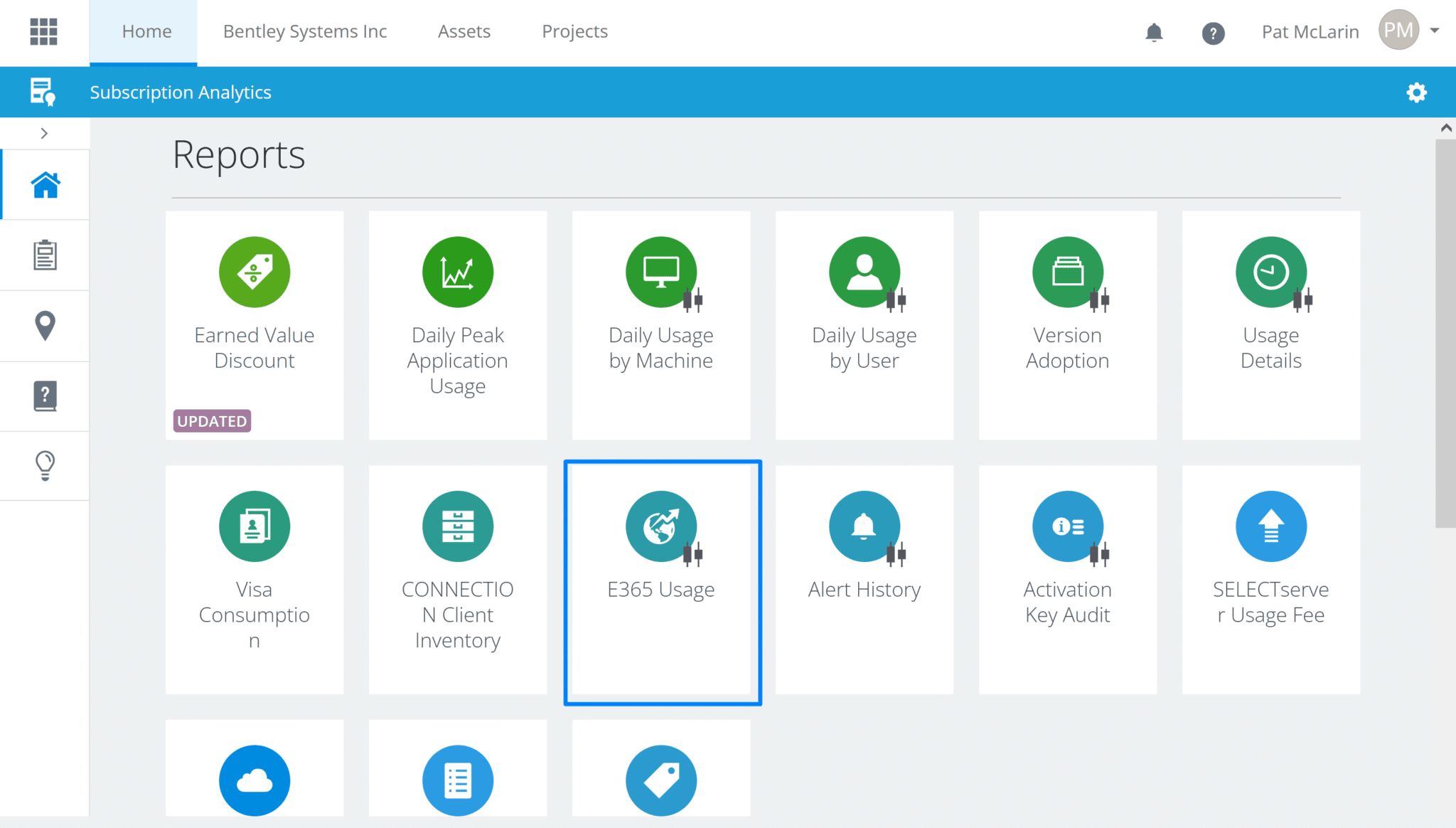Click the CONNECTION Client Inventory label

click(x=458, y=615)
